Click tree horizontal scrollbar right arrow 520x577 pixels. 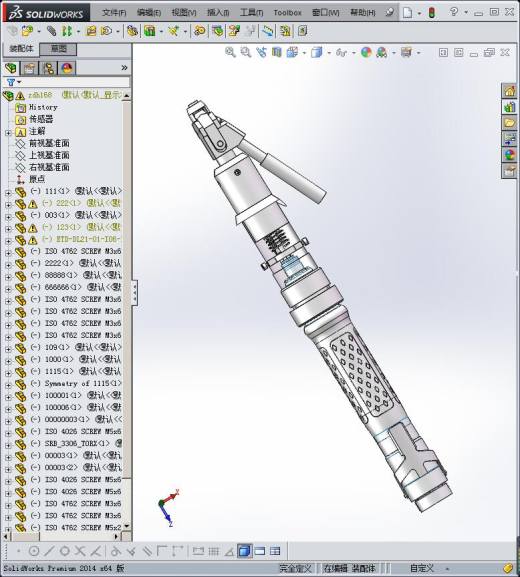[x=116, y=537]
